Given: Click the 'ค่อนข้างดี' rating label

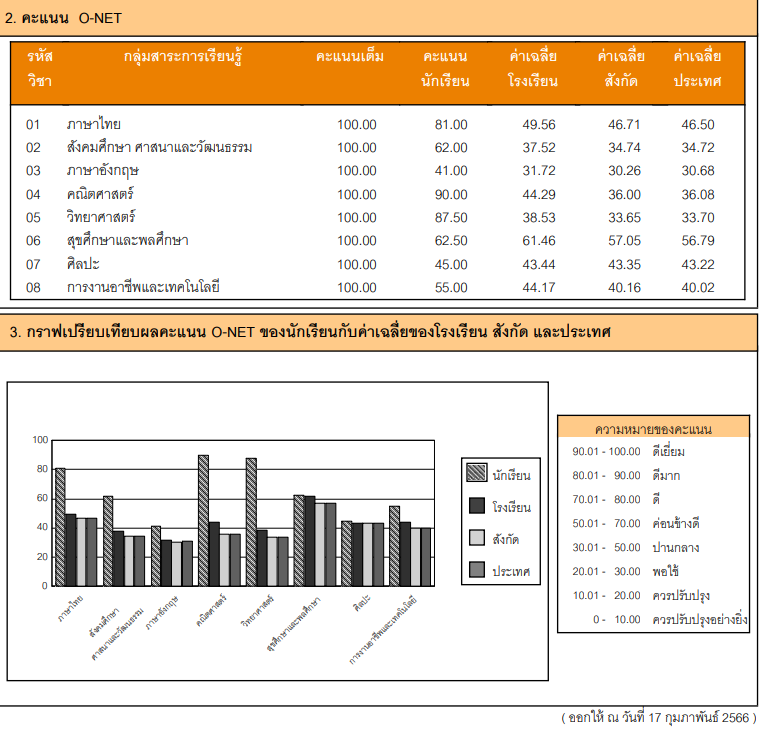Looking at the screenshot, I should 676,523.
